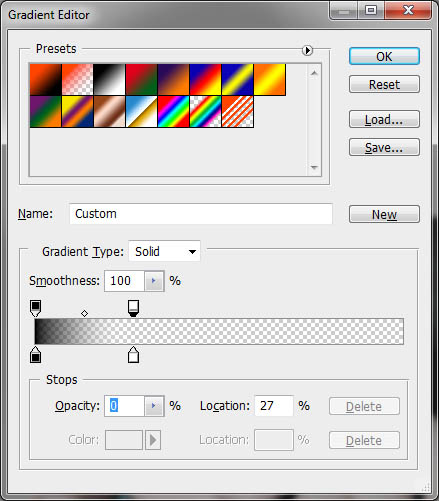Open the Opacity slider arrow
This screenshot has height=501, width=439.
154,406
